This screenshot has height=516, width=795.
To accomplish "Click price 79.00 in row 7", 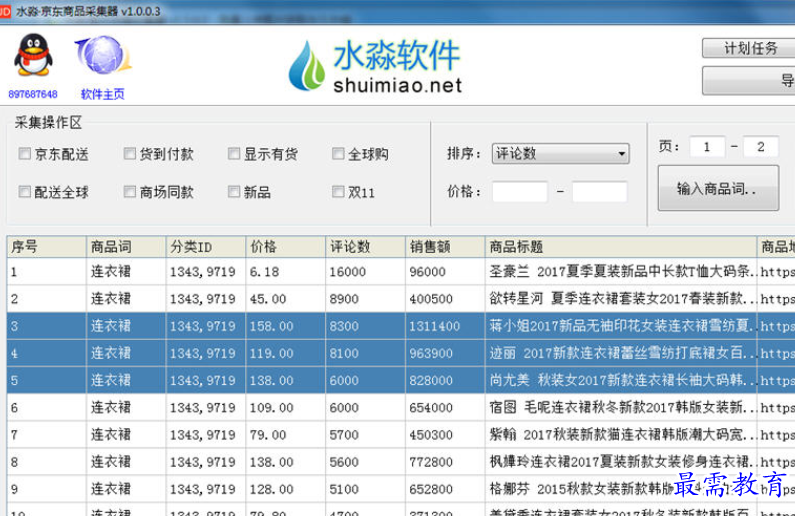I will click(x=268, y=435).
